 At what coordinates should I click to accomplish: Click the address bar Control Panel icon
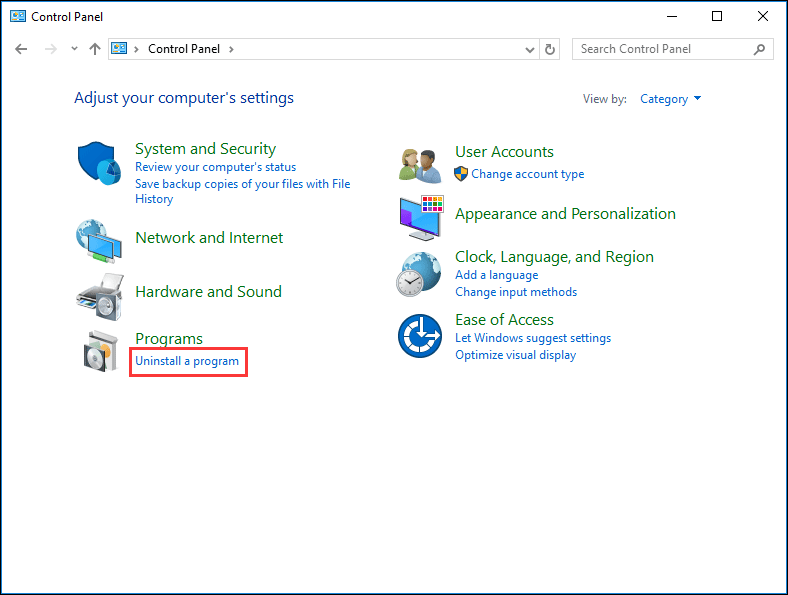119,48
